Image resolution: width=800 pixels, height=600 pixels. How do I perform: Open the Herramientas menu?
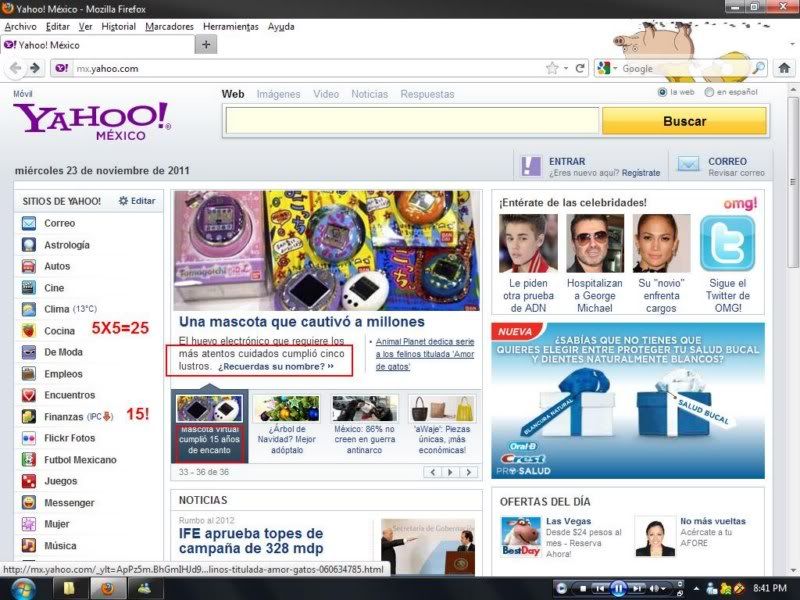(x=231, y=27)
